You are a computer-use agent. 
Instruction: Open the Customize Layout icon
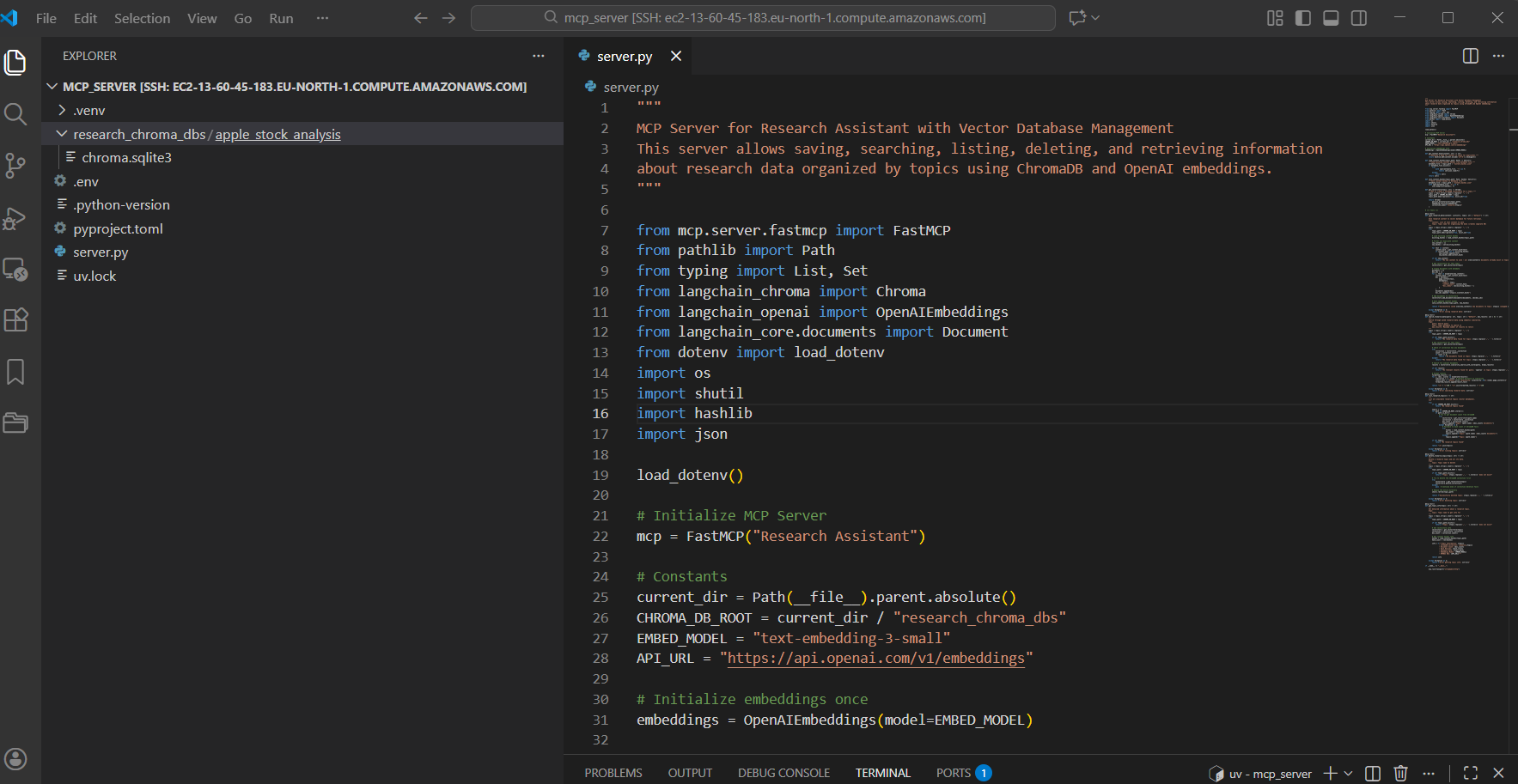pos(1275,18)
